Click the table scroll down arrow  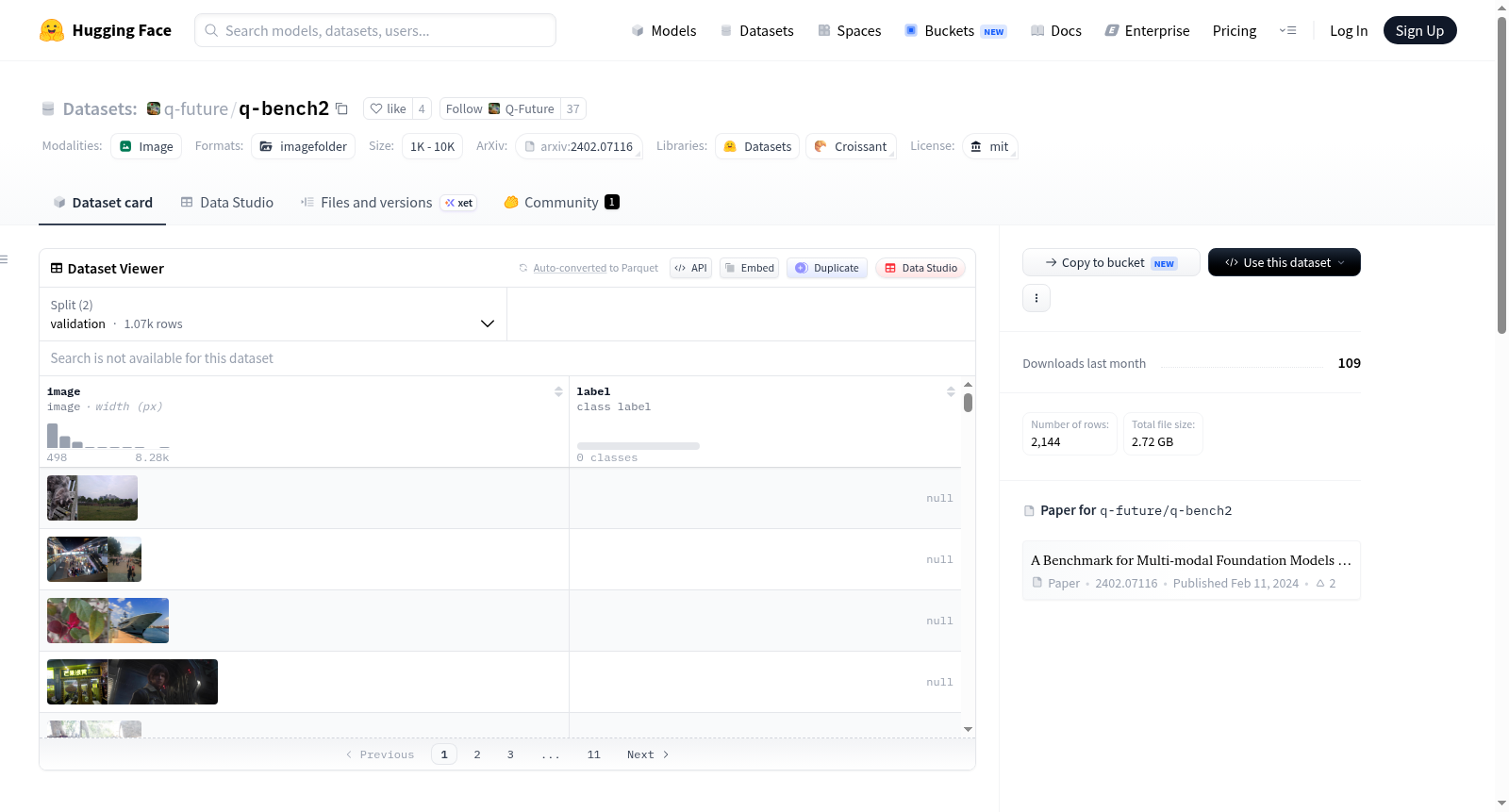coord(968,729)
